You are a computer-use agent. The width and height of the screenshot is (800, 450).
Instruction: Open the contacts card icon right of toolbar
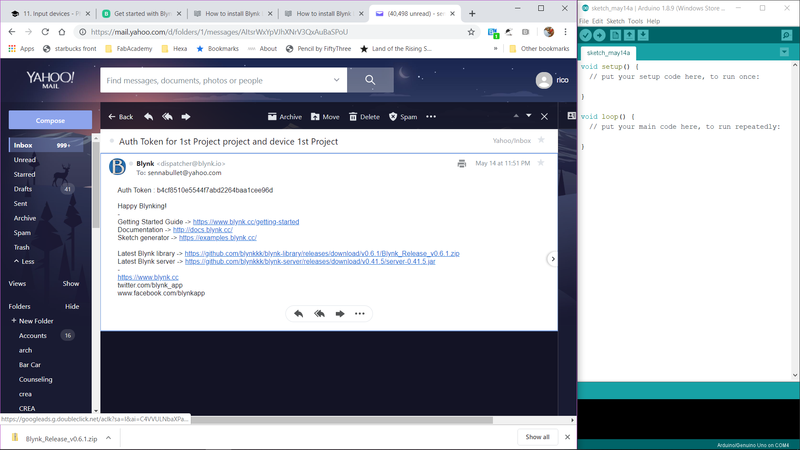[x=571, y=116]
